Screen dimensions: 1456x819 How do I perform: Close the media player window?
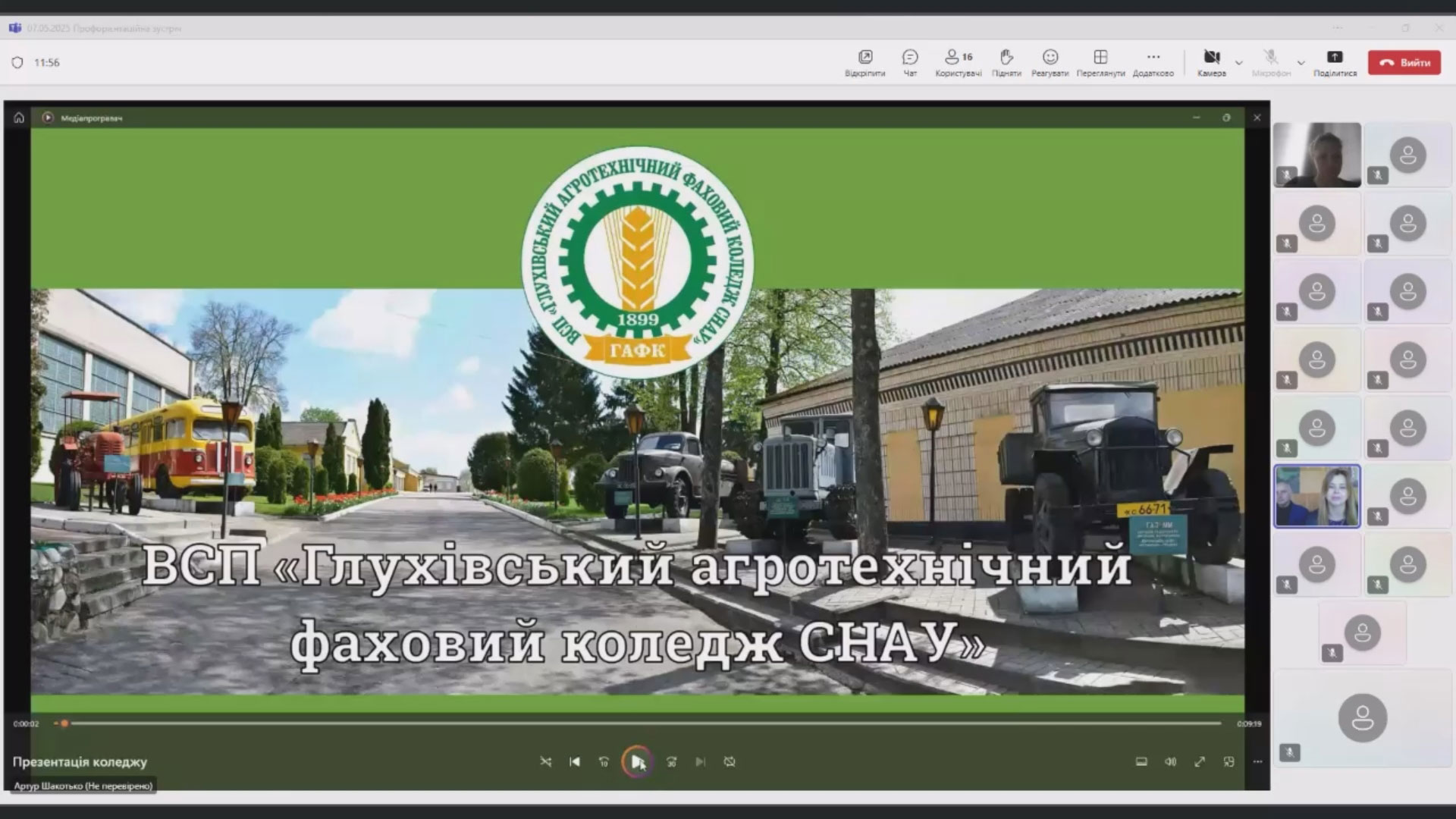[x=1257, y=118]
